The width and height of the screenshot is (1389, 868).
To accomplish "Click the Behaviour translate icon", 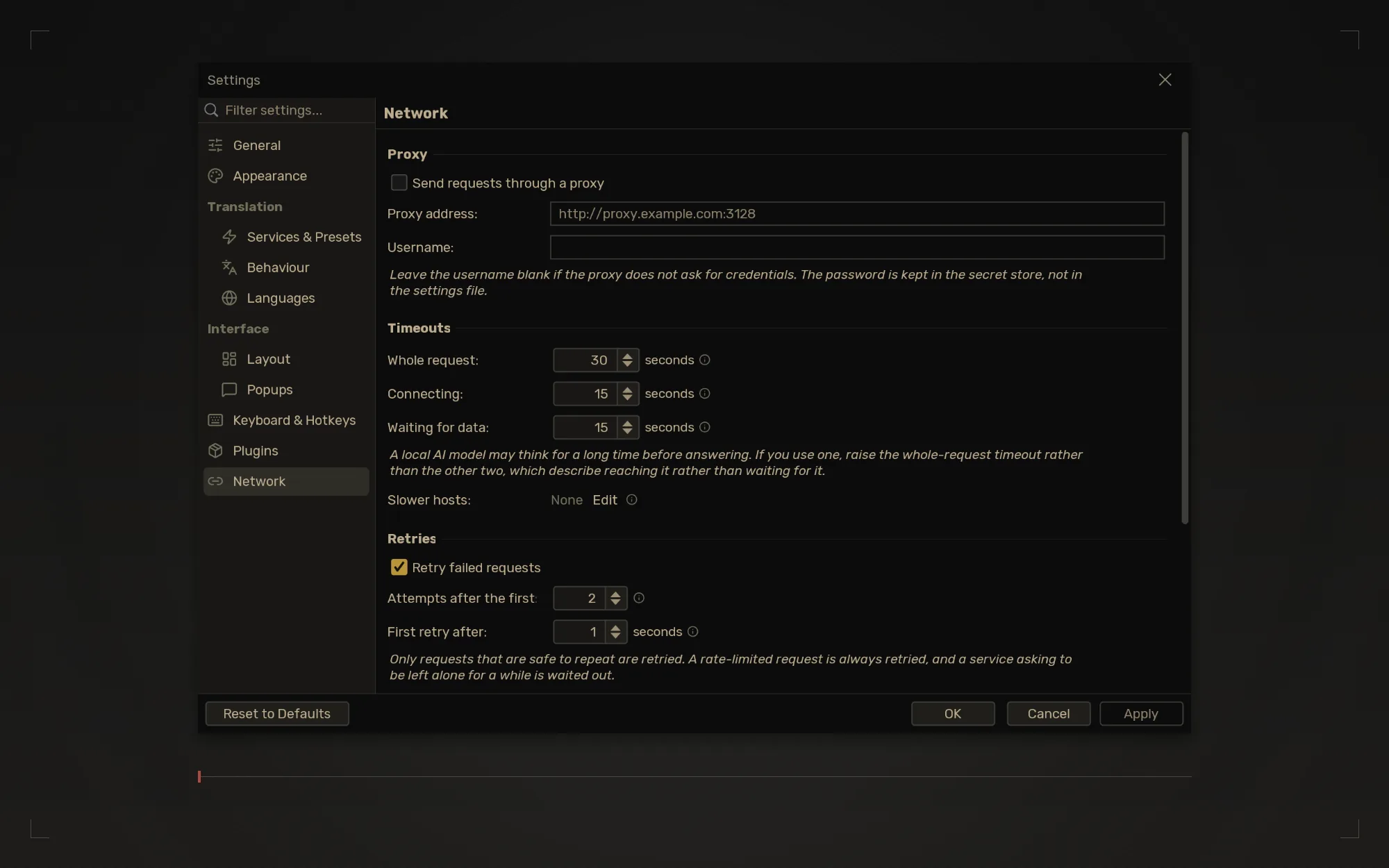I will 229,267.
